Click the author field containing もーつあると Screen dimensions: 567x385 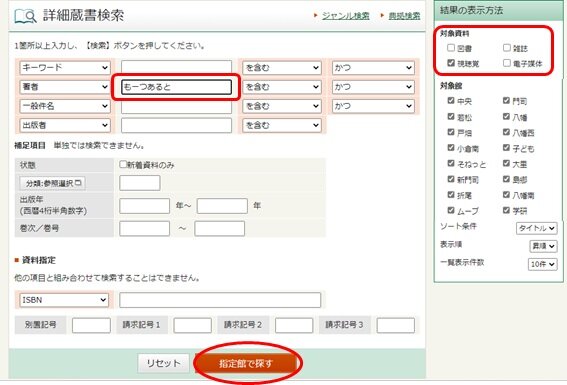[176, 87]
